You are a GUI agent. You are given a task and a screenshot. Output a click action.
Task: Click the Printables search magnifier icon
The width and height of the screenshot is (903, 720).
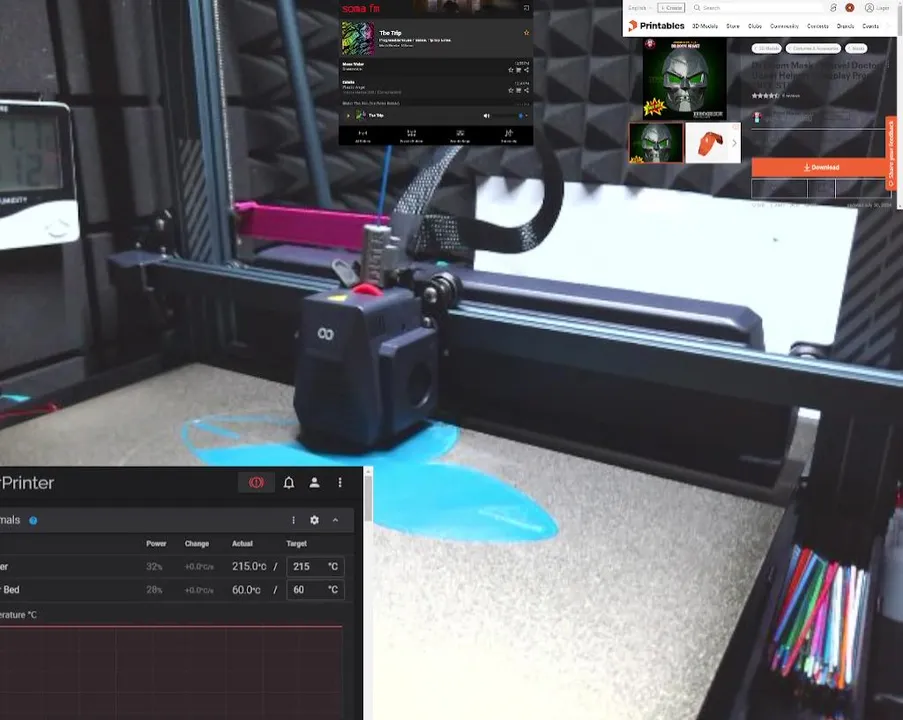tap(697, 8)
